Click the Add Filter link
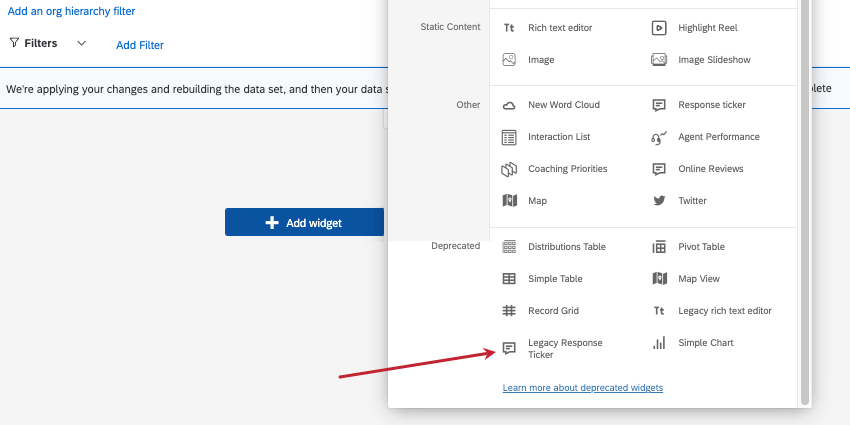The height and width of the screenshot is (425, 850). 140,45
